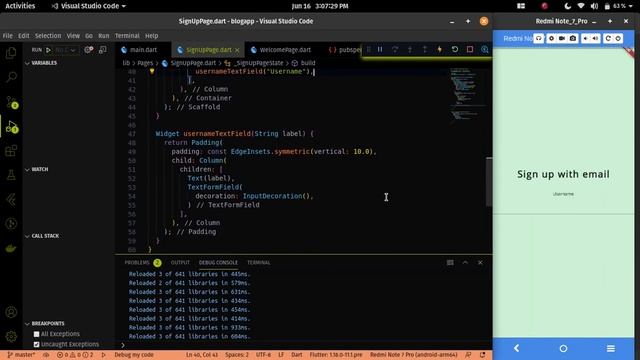Open the Terminal menu
Image resolution: width=640 pixels, height=360 pixels.
(127, 36)
